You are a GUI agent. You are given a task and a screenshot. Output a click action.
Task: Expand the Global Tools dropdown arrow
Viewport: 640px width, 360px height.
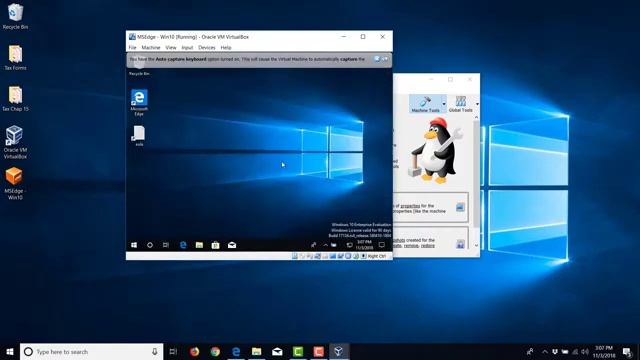click(477, 104)
